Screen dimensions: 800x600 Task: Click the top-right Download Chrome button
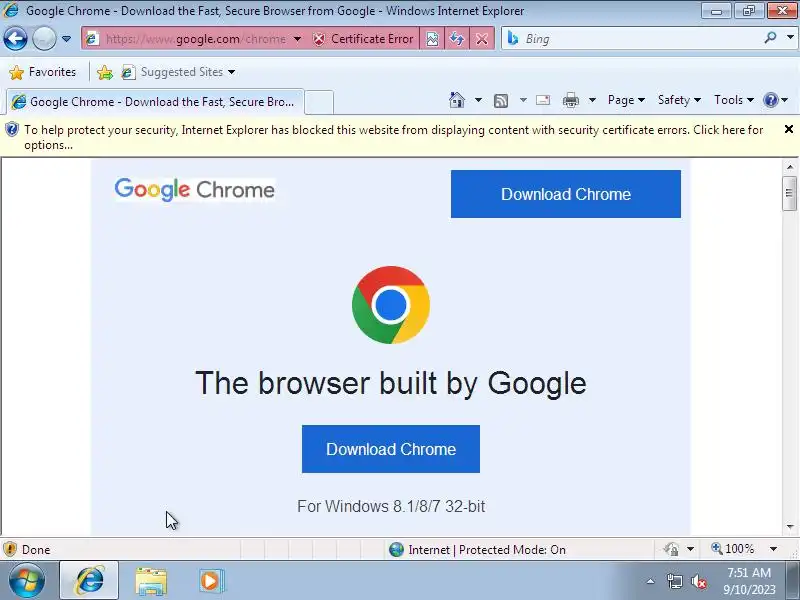pyautogui.click(x=565, y=194)
